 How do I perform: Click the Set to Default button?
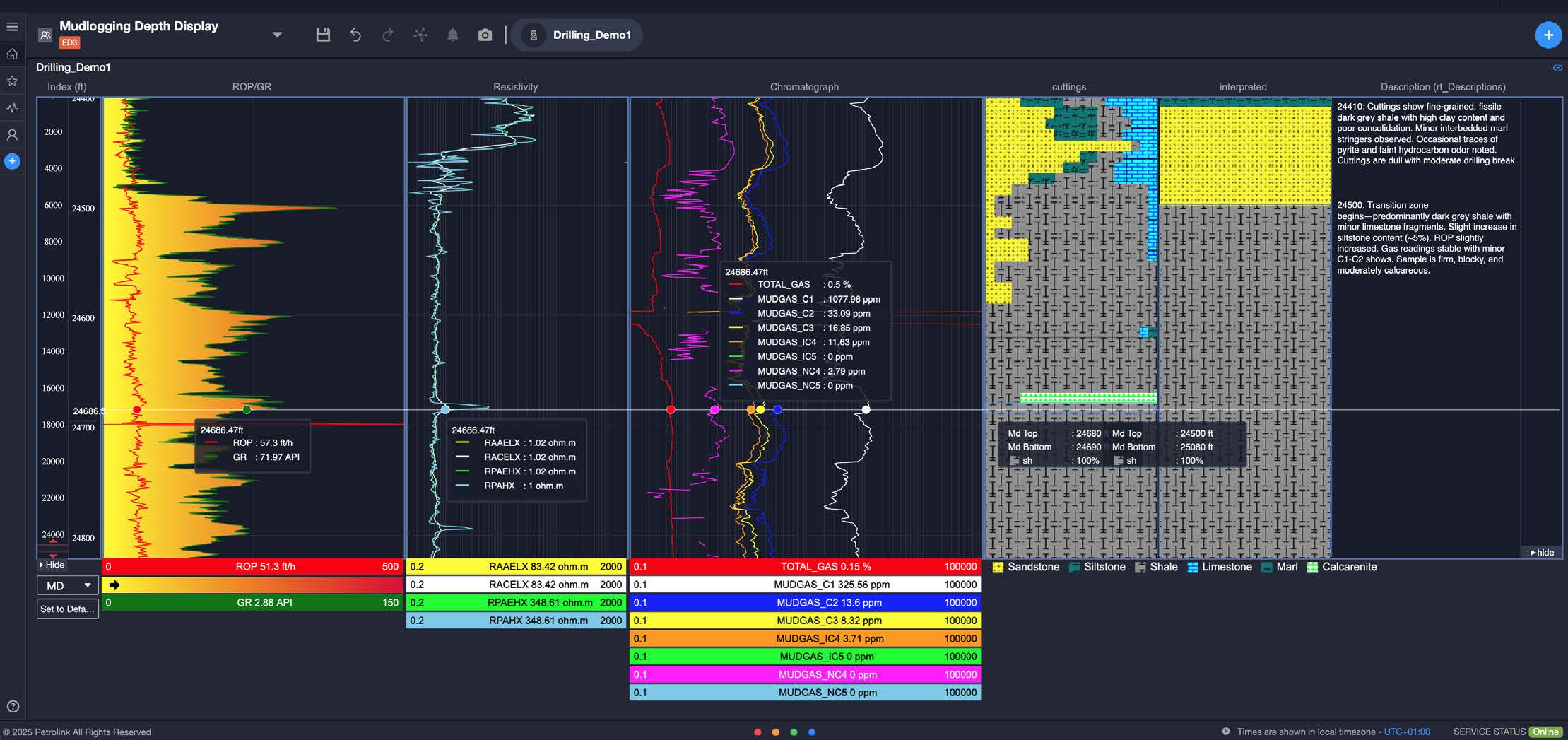(x=68, y=609)
